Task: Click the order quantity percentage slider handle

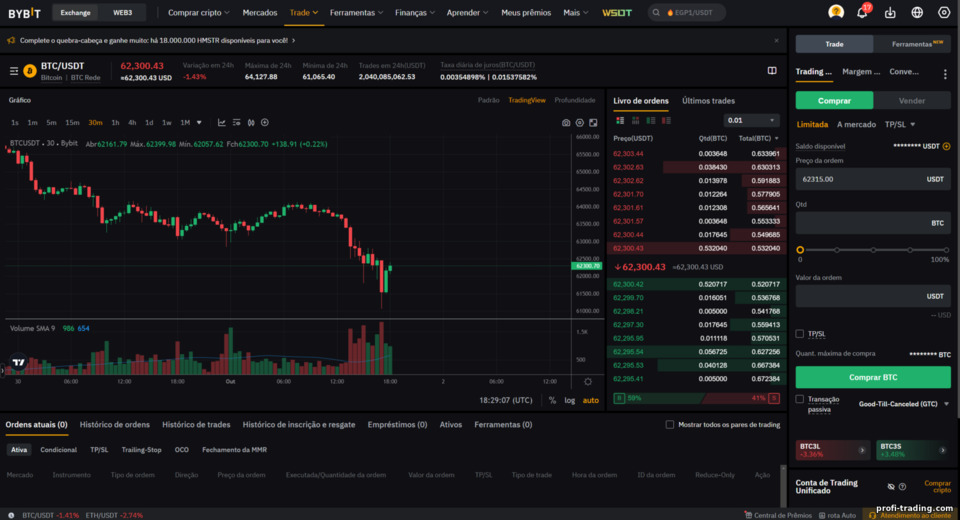Action: 800,250
